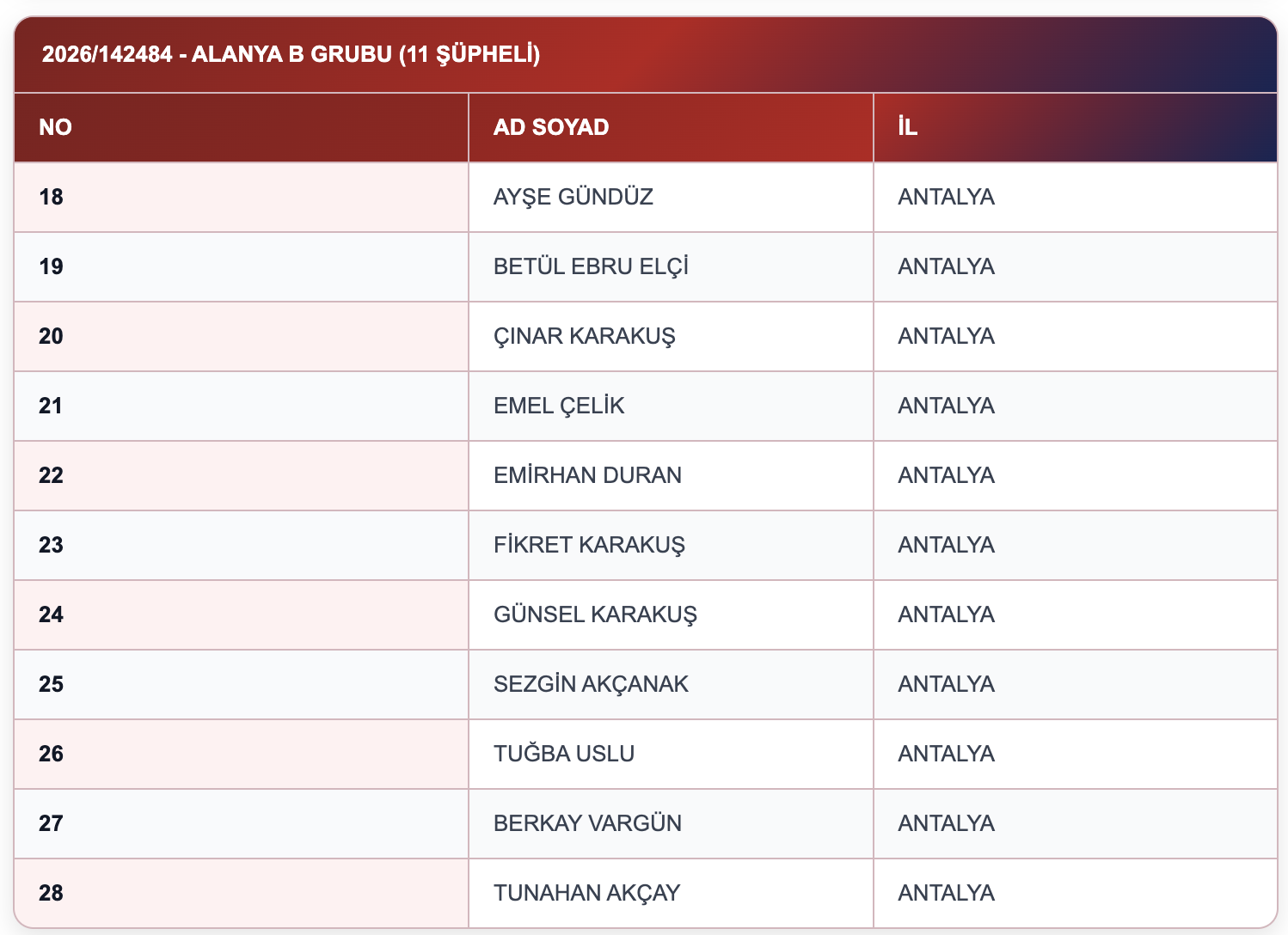Select the table title 2026/142484 ALANYA B GRUBU
Viewport: 1288px width, 935px height.
(291, 55)
